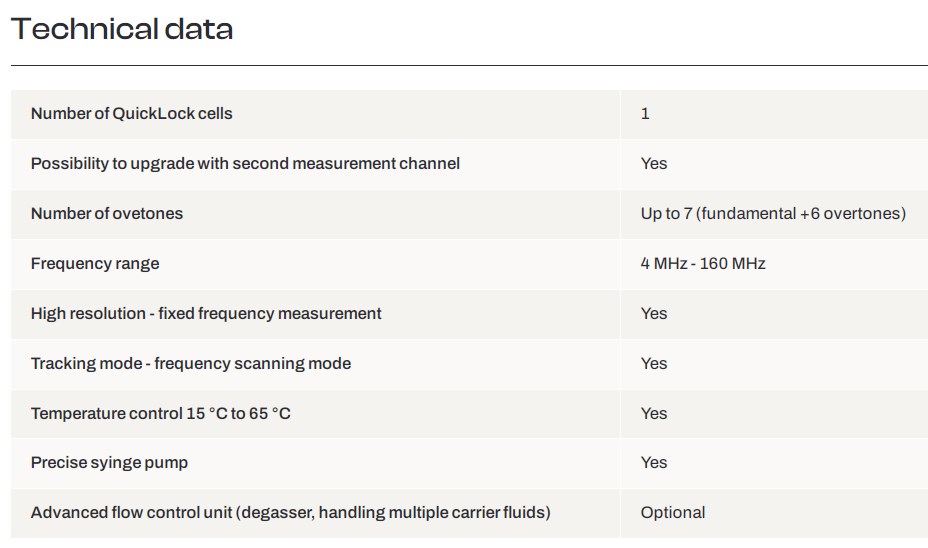Select High resolution fixed frequency measurement label
Image resolution: width=928 pixels, height=548 pixels.
coord(206,313)
